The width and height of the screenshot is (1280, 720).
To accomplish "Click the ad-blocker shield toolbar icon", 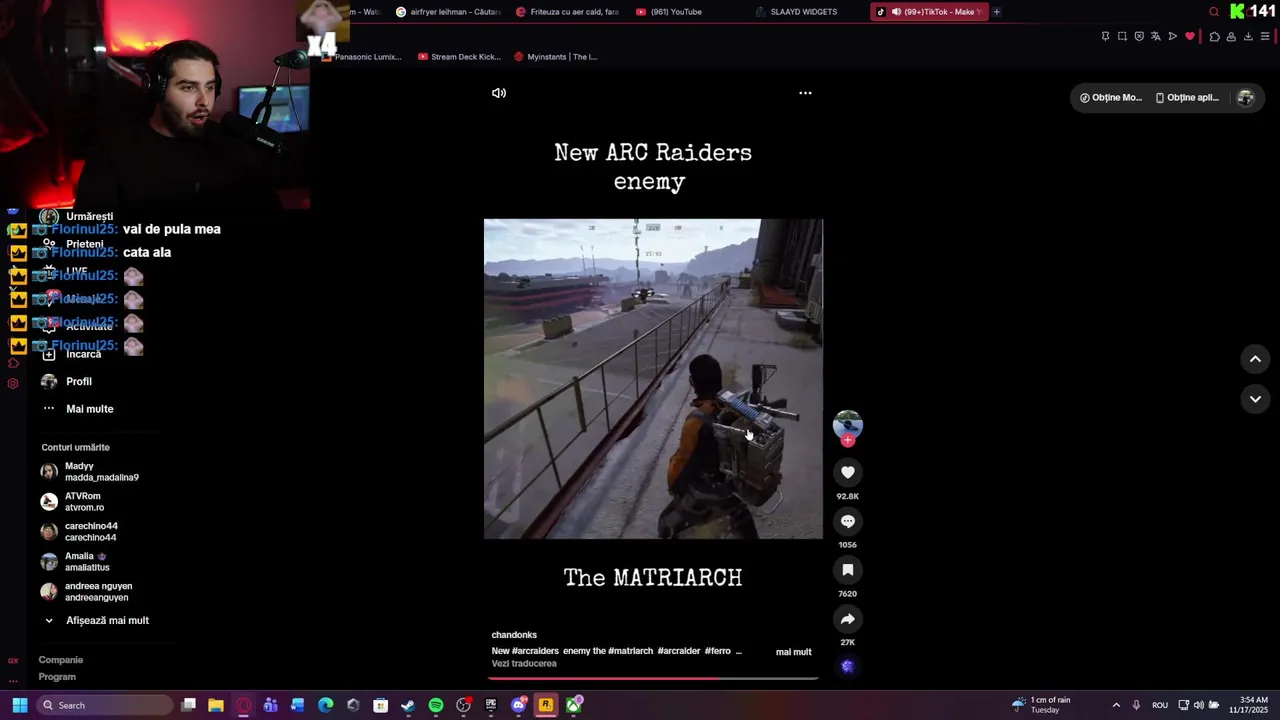I will pyautogui.click(x=1139, y=36).
